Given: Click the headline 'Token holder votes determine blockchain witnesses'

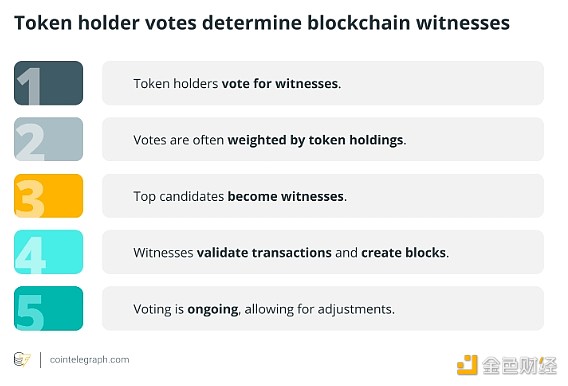Looking at the screenshot, I should click(262, 23).
